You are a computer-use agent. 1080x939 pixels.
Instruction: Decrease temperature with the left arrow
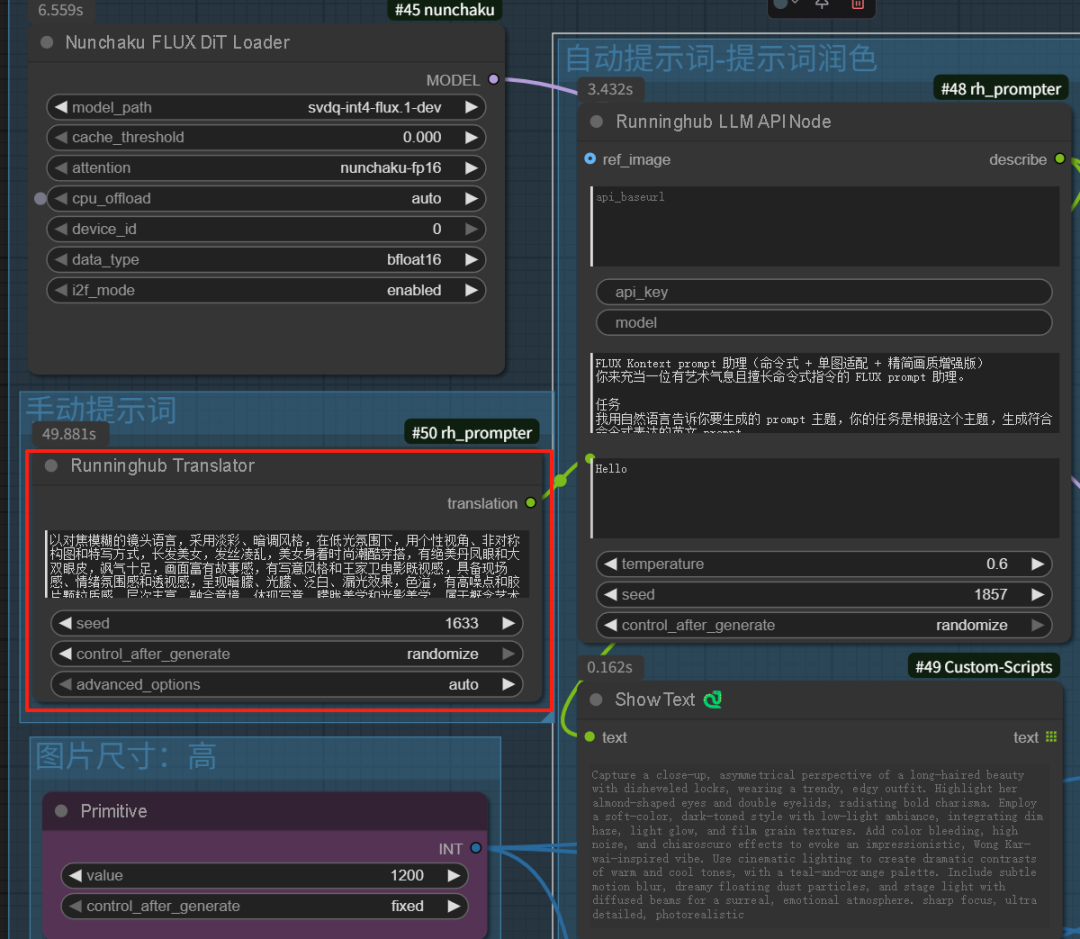coord(610,564)
